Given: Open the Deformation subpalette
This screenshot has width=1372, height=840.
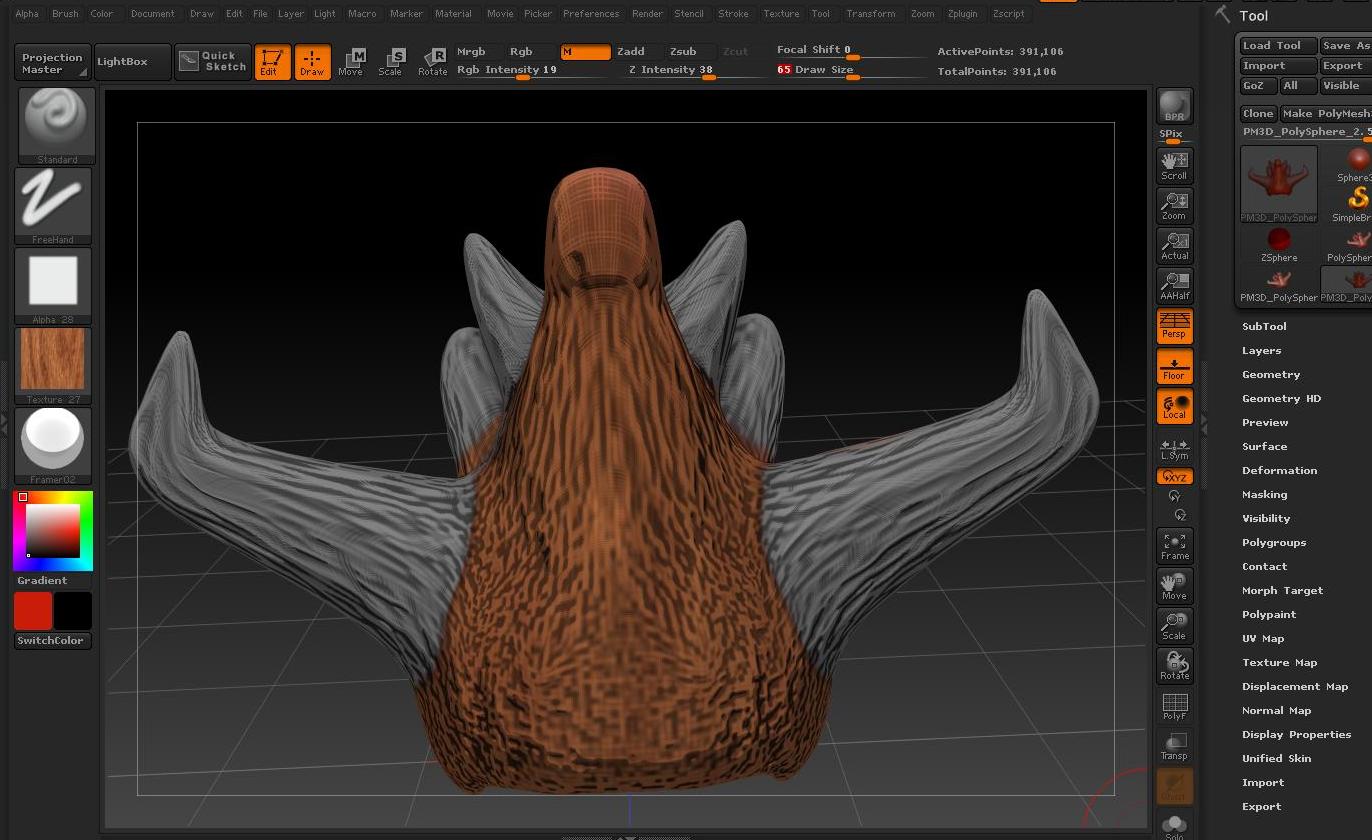Looking at the screenshot, I should [x=1279, y=470].
